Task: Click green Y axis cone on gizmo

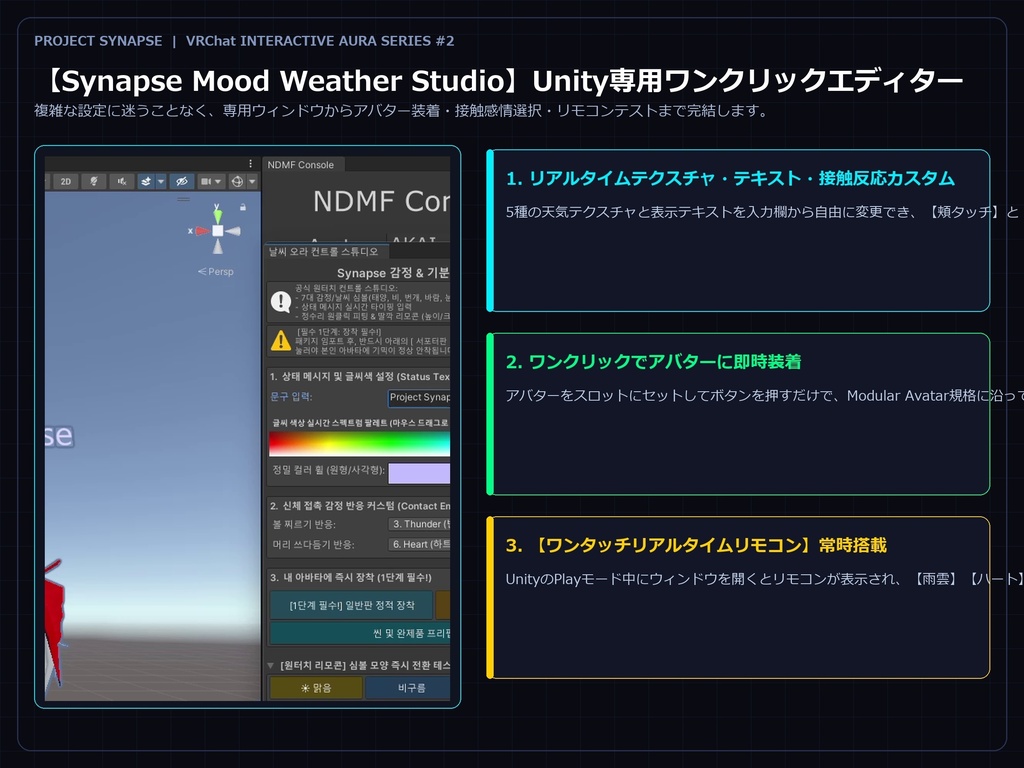Action: 217,214
